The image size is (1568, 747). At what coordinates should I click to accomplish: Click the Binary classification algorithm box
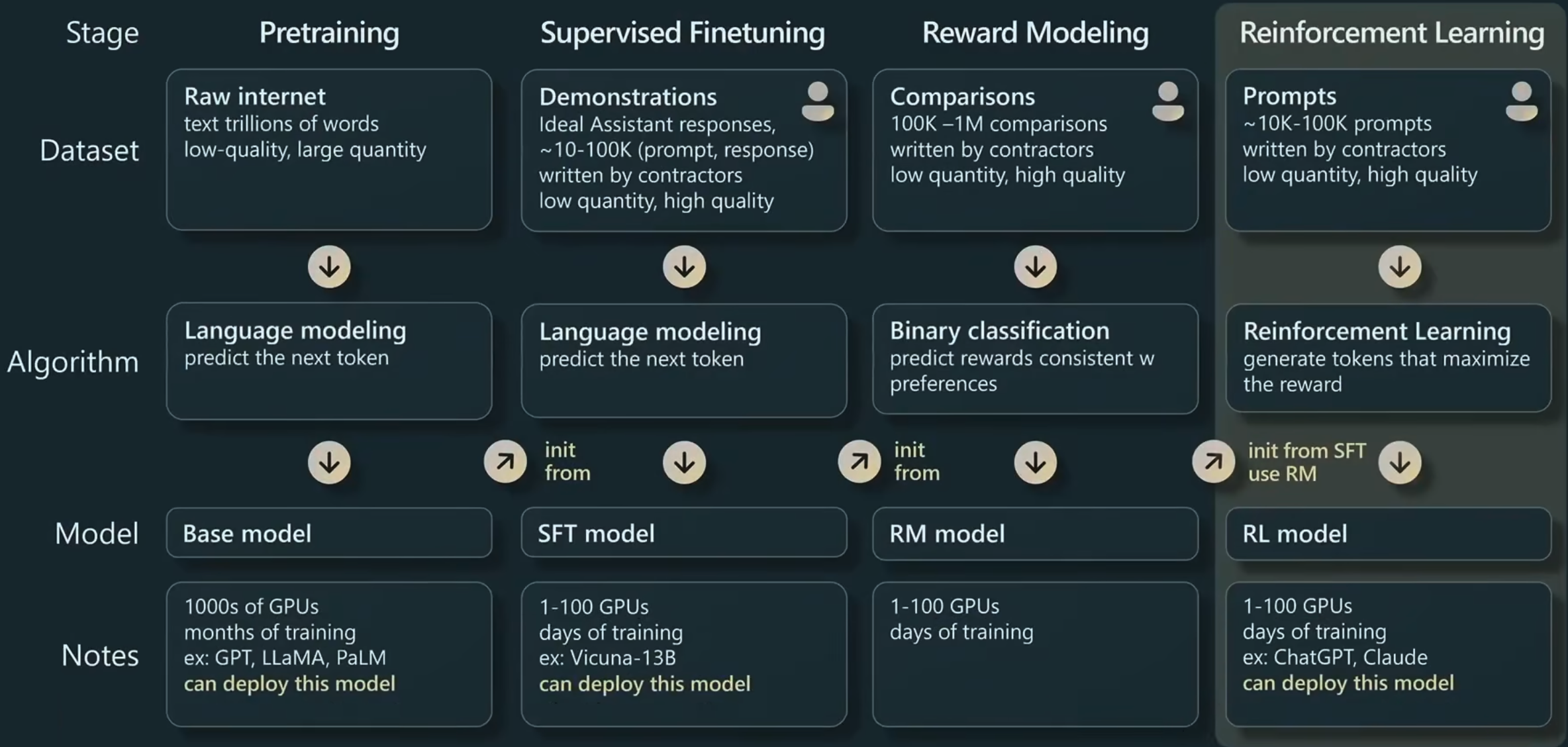(1035, 358)
